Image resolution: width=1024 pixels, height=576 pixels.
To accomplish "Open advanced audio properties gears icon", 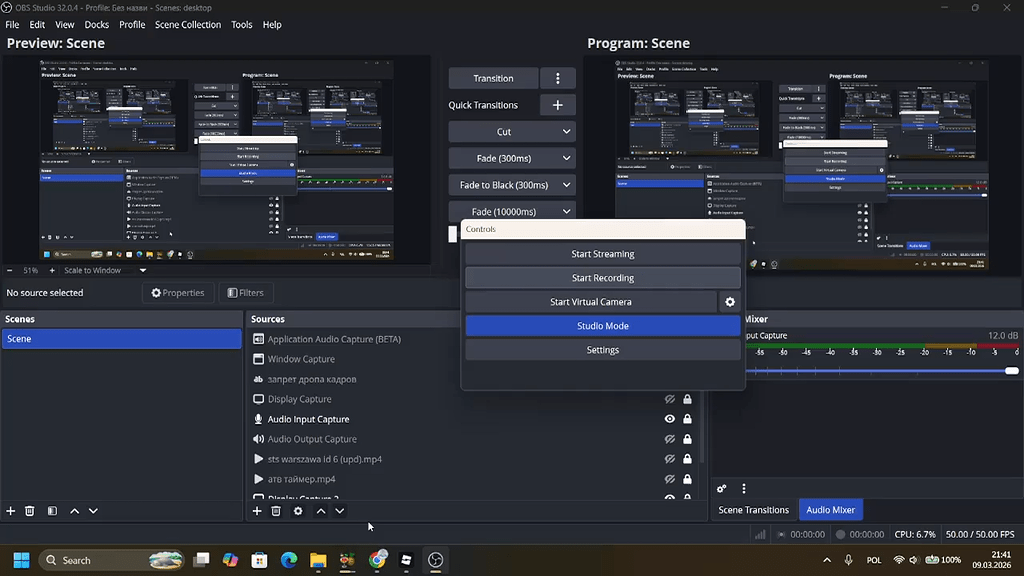I will click(722, 488).
